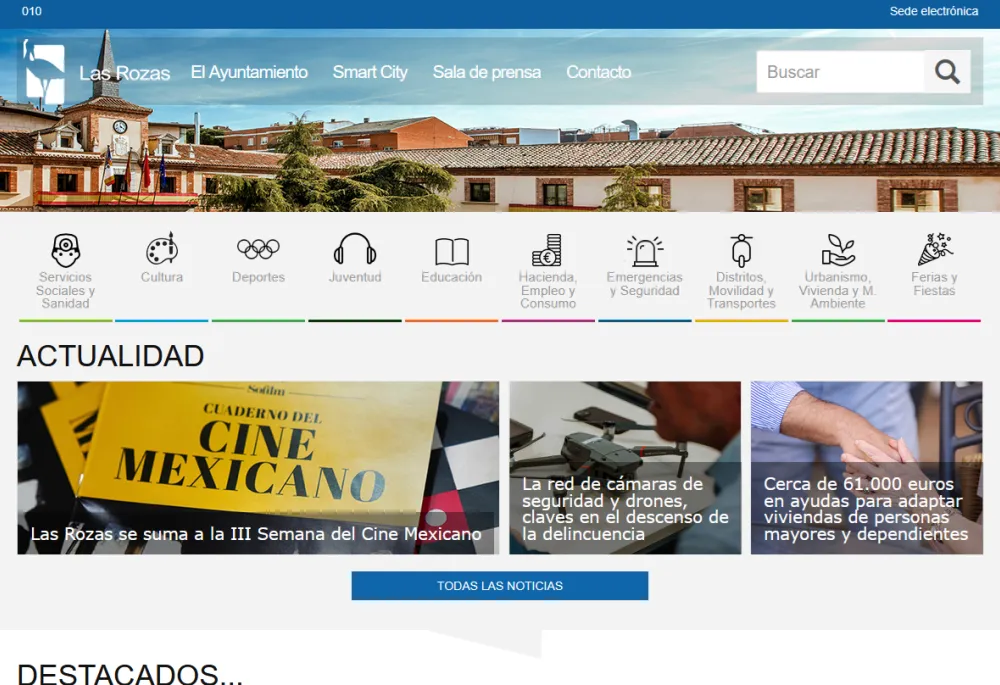This screenshot has width=1000, height=685.
Task: Click the DESTACADOS section heading
Action: 130,674
